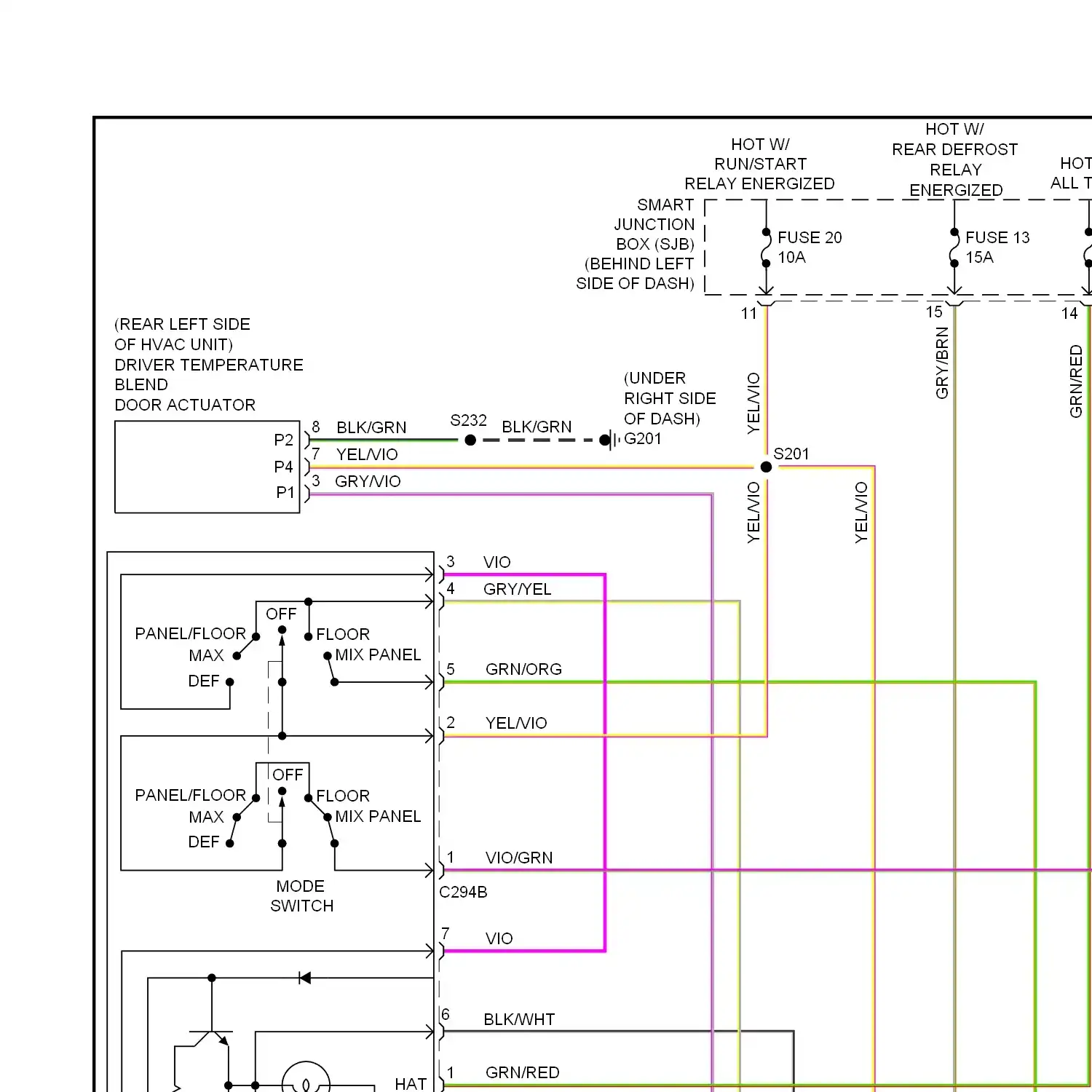The height and width of the screenshot is (1092, 1092).
Task: Click the Fuse 13 fuse symbol
Action: point(954,248)
